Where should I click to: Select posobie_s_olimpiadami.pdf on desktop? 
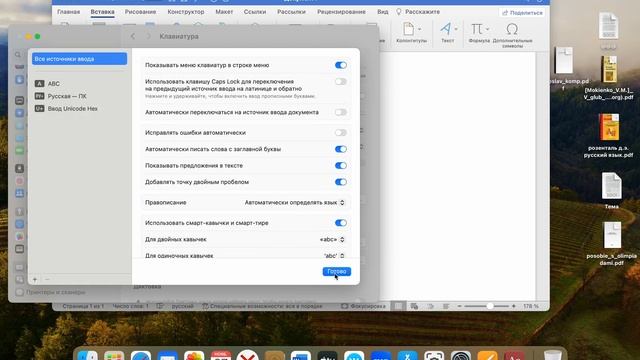click(x=611, y=244)
